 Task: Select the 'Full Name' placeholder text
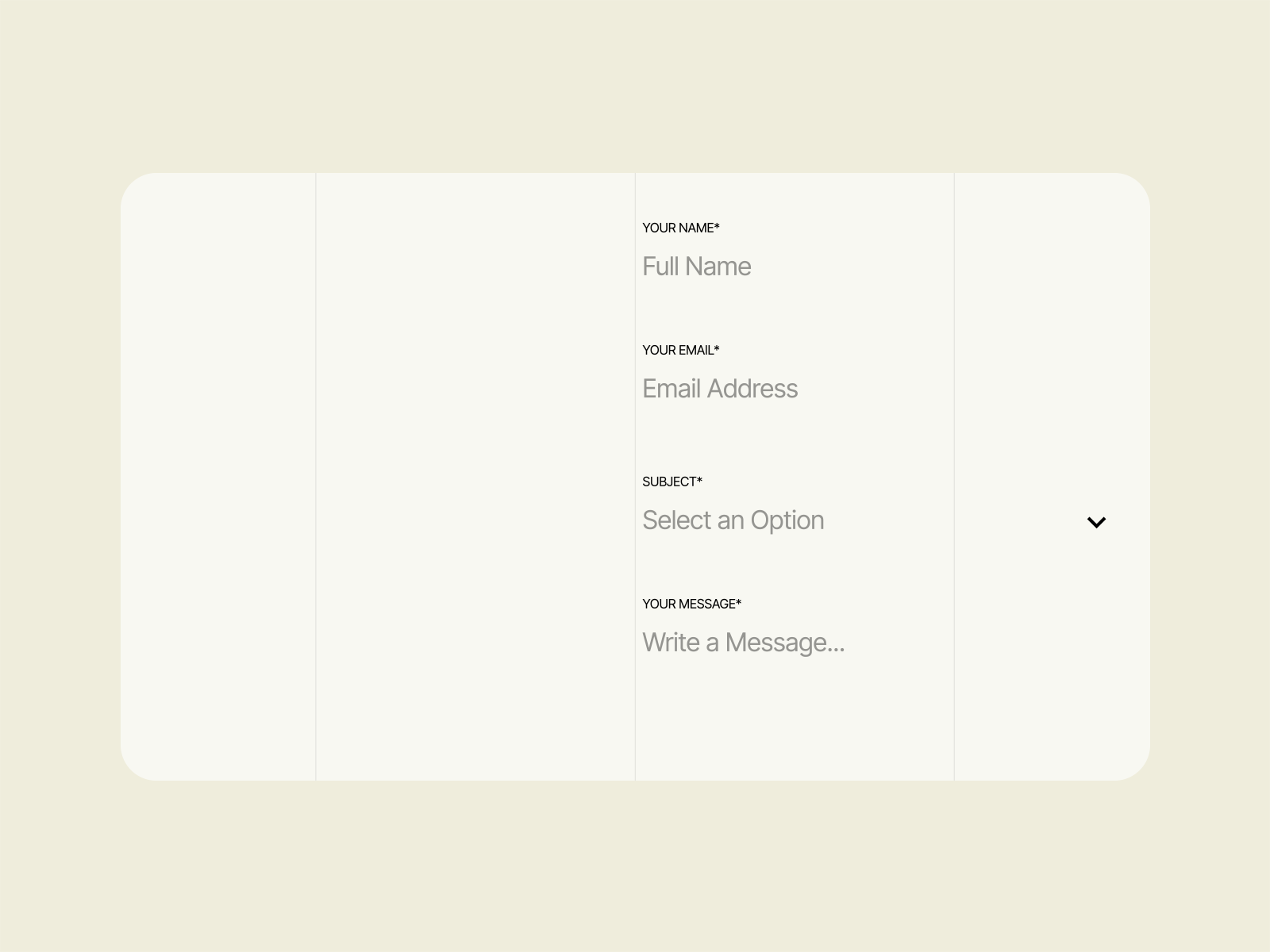pos(696,267)
